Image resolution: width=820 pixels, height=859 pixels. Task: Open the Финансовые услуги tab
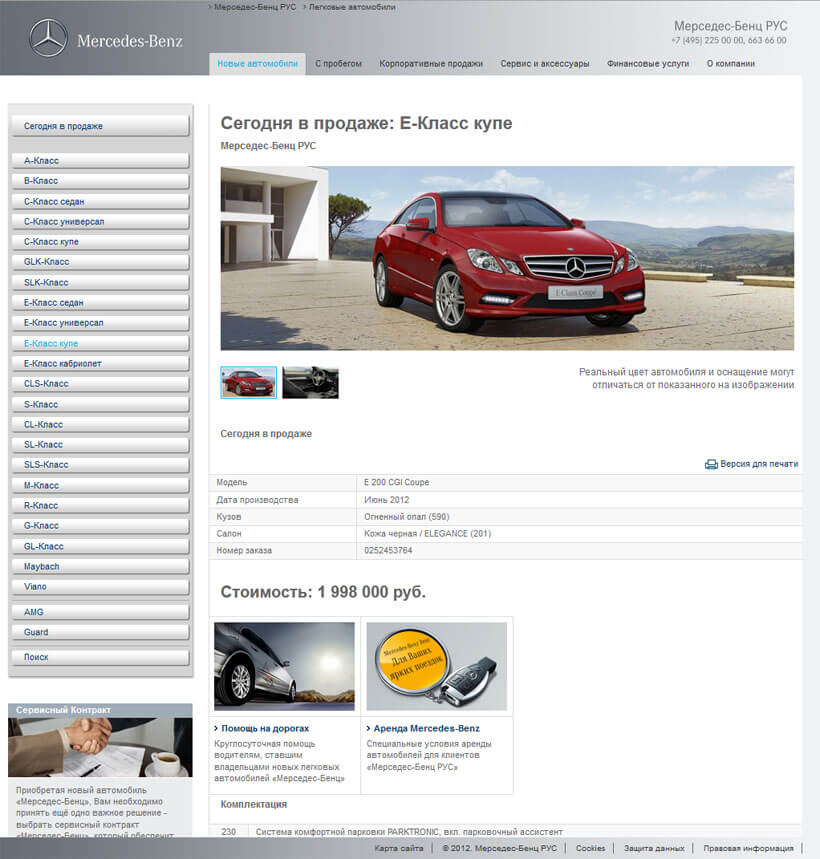pyautogui.click(x=648, y=64)
